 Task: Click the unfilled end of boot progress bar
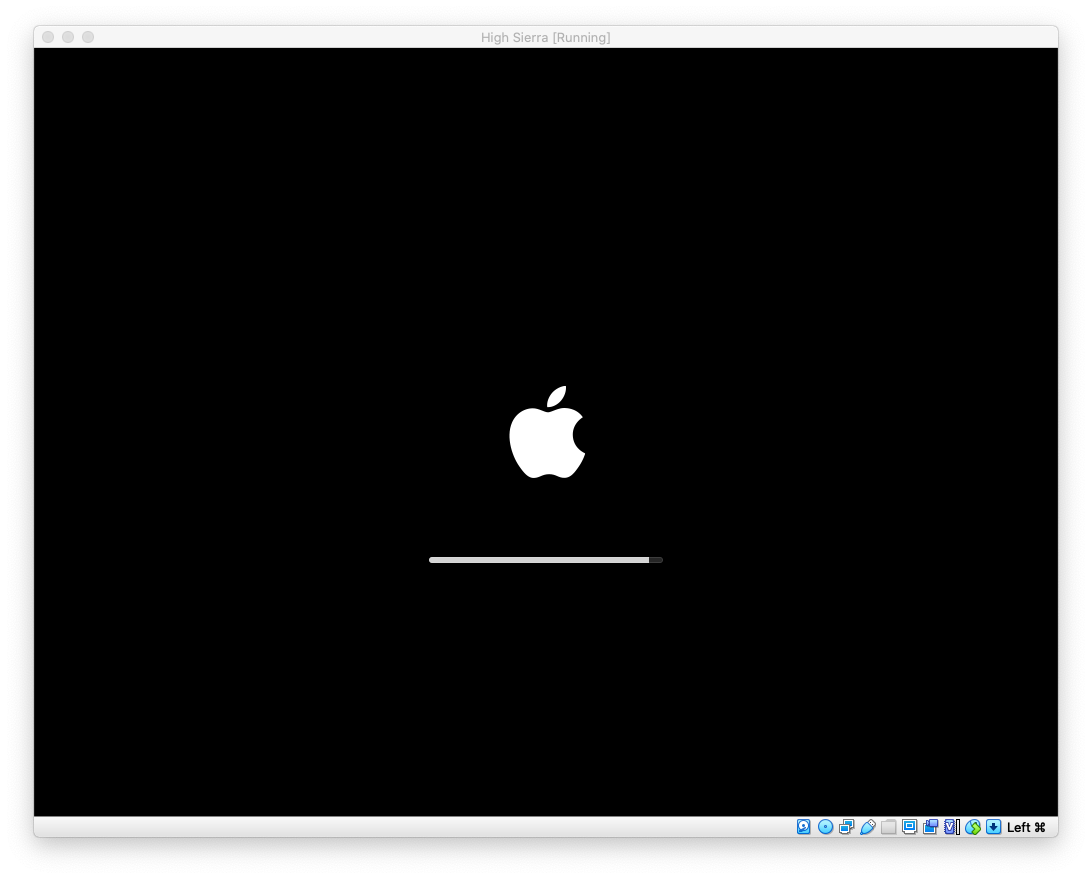point(656,560)
